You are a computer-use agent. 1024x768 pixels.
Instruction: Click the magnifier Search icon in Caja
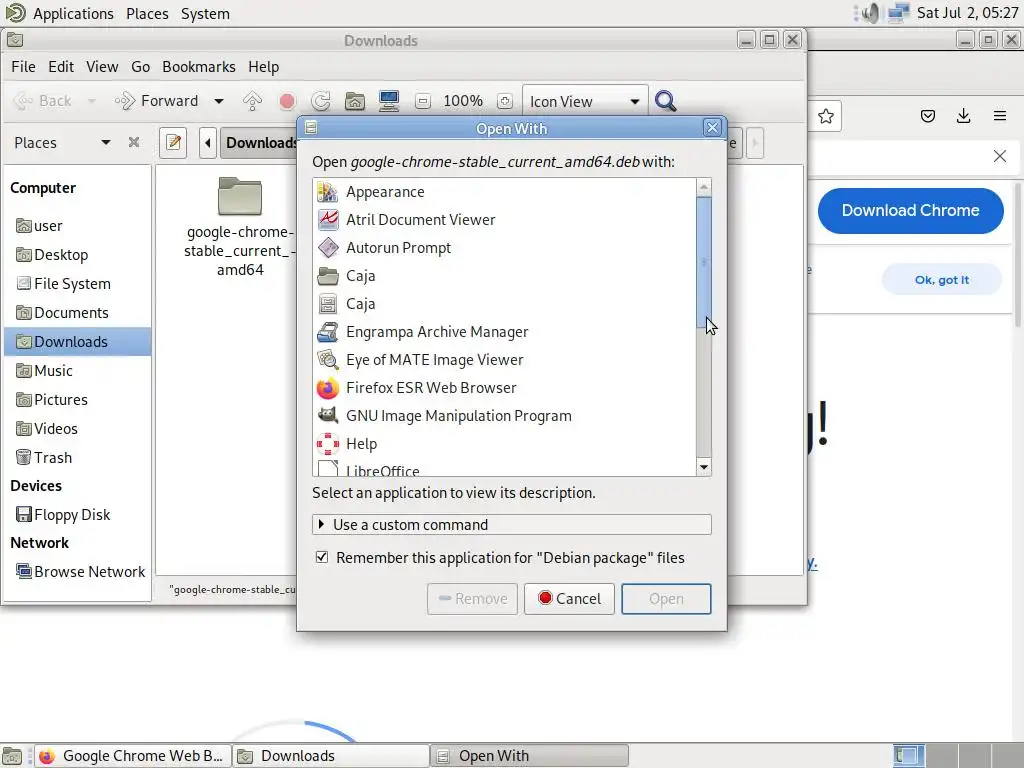(665, 101)
